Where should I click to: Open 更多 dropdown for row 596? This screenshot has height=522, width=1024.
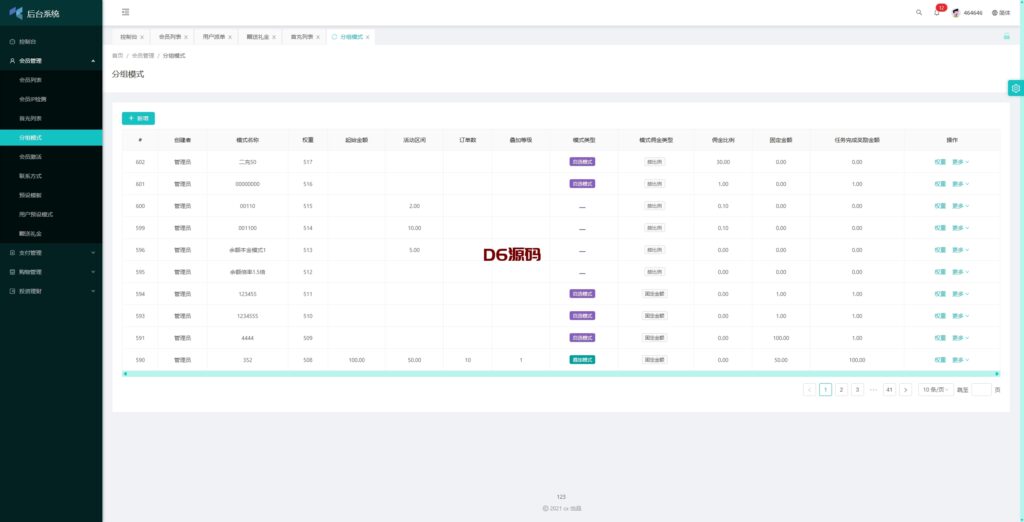960,250
